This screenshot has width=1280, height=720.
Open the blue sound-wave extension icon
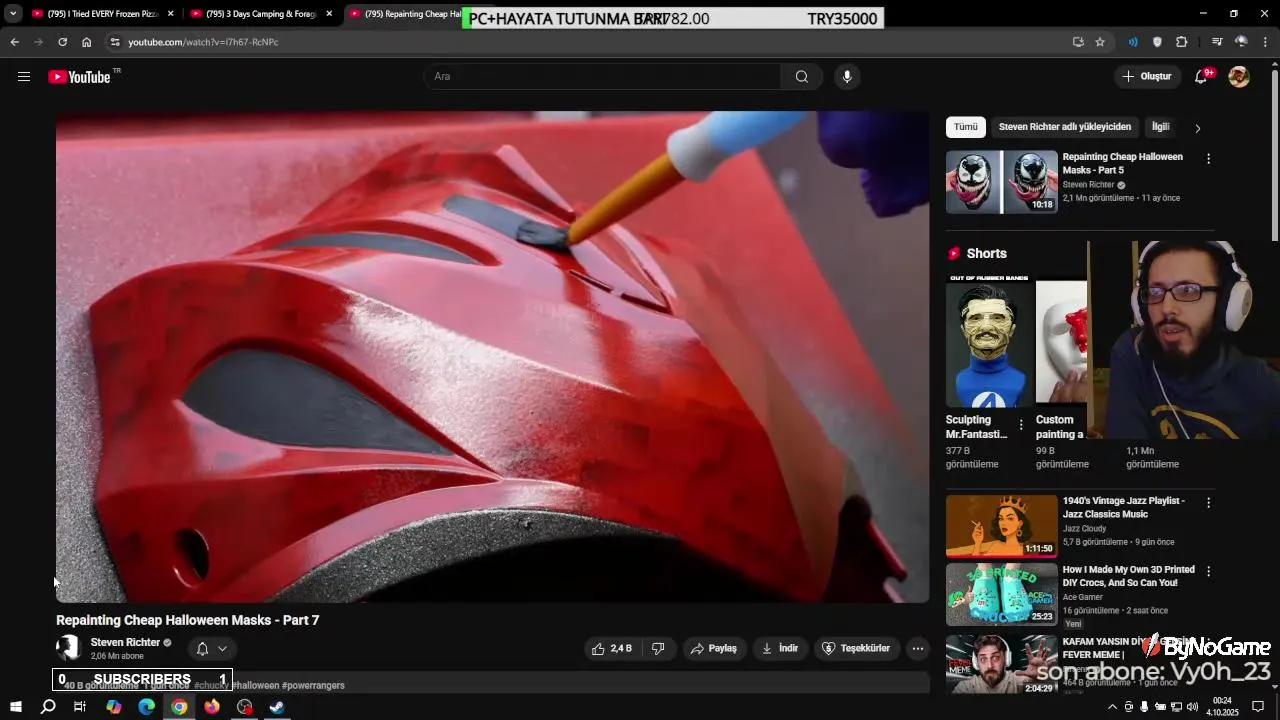point(1133,42)
